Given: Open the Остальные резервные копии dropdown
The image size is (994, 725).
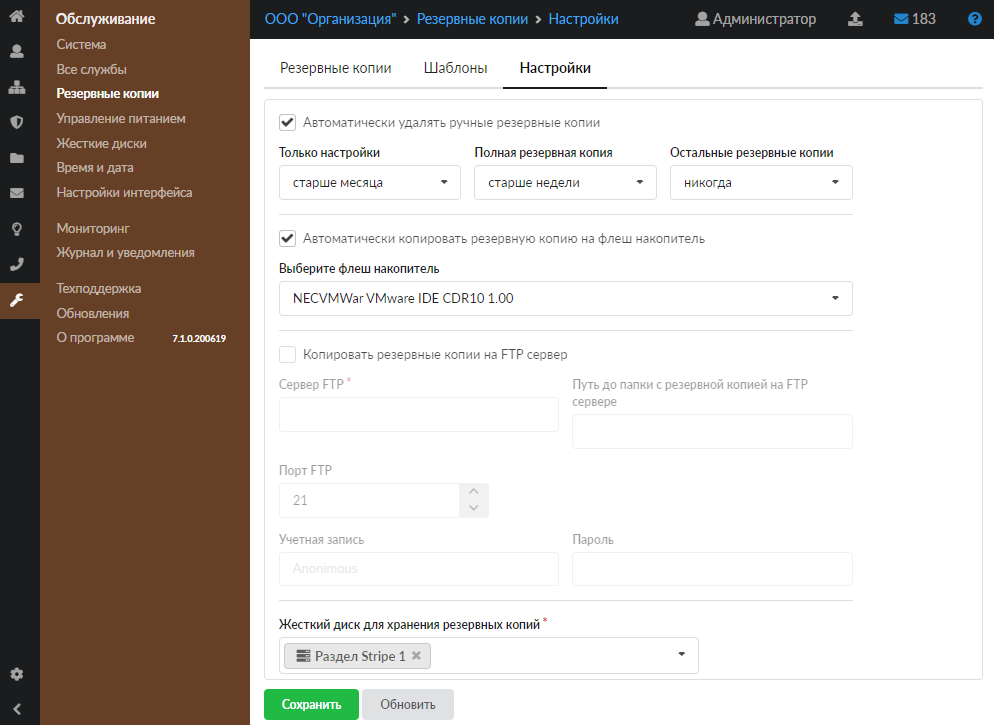Looking at the screenshot, I should pos(761,183).
